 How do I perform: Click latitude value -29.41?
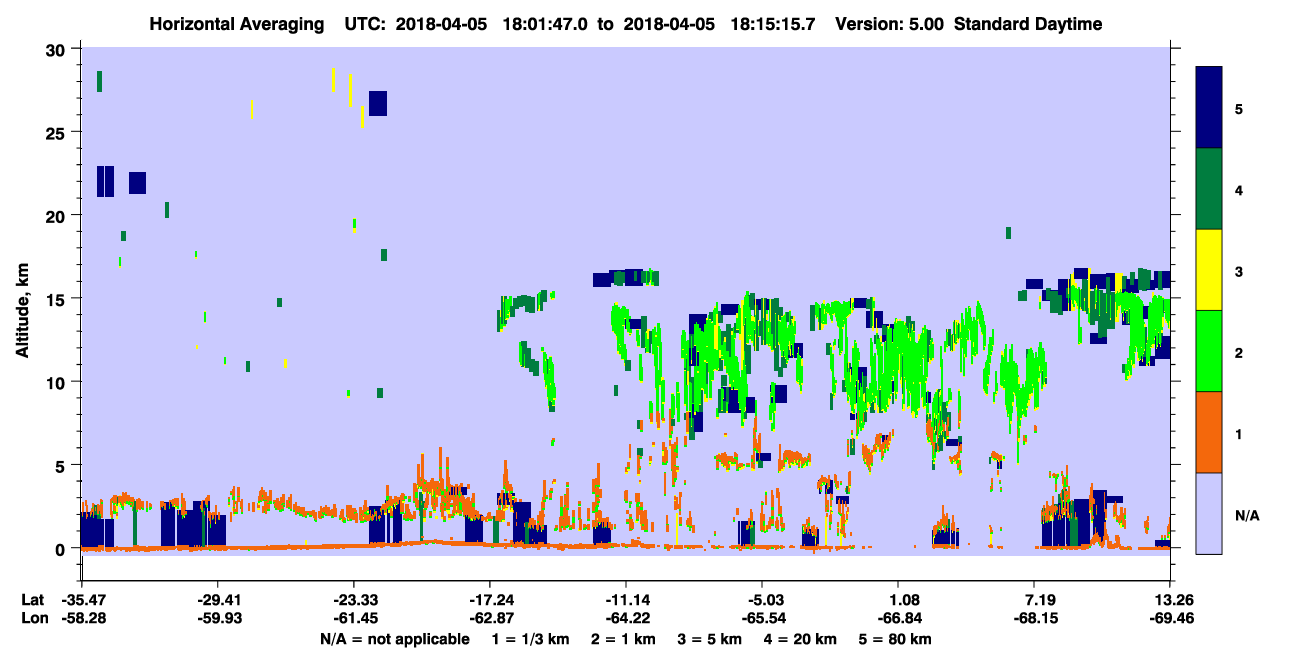pos(217,600)
